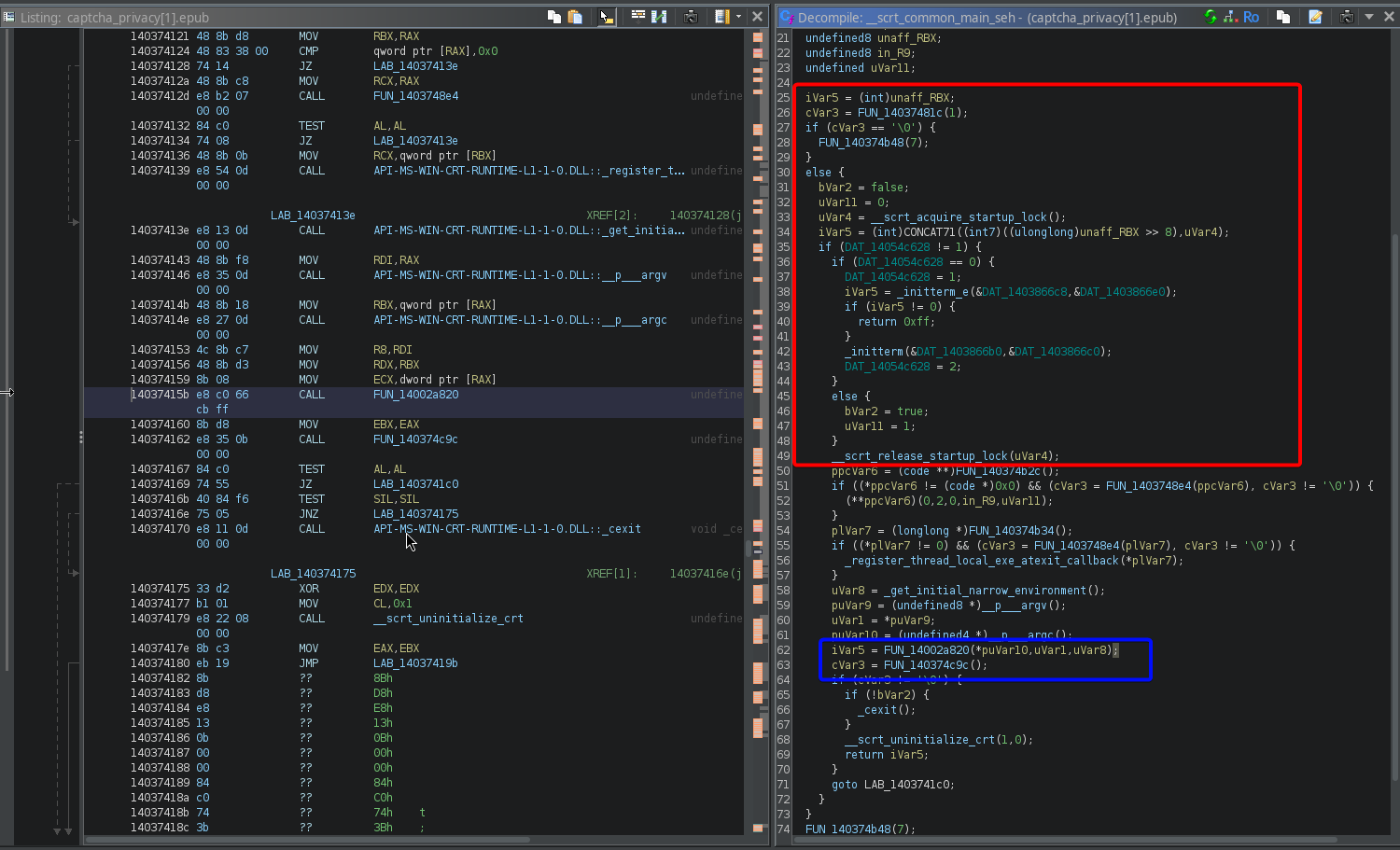Take a snapshot of the Listing window
Image resolution: width=1400 pixels, height=850 pixels.
[x=691, y=17]
